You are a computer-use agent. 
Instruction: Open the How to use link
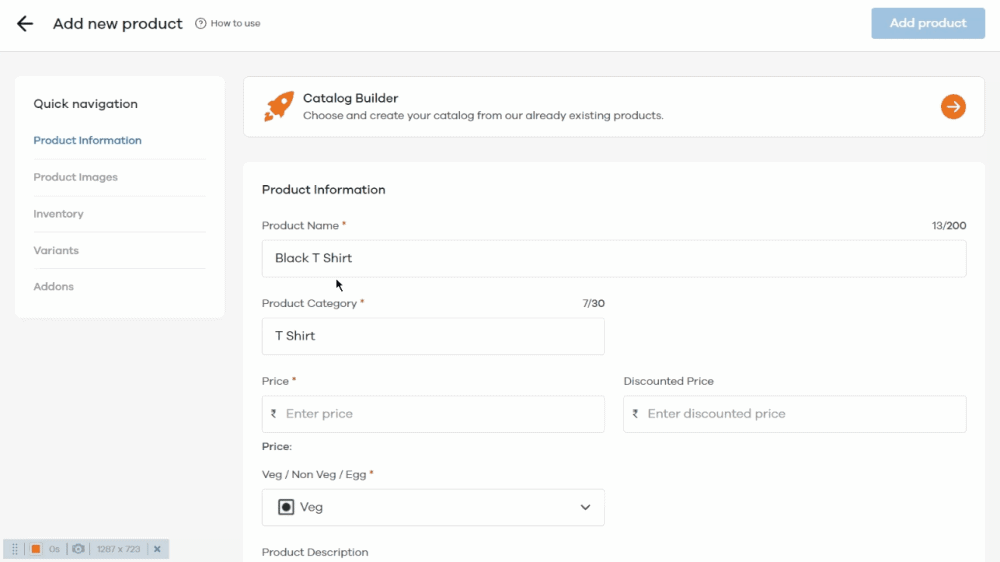236,24
